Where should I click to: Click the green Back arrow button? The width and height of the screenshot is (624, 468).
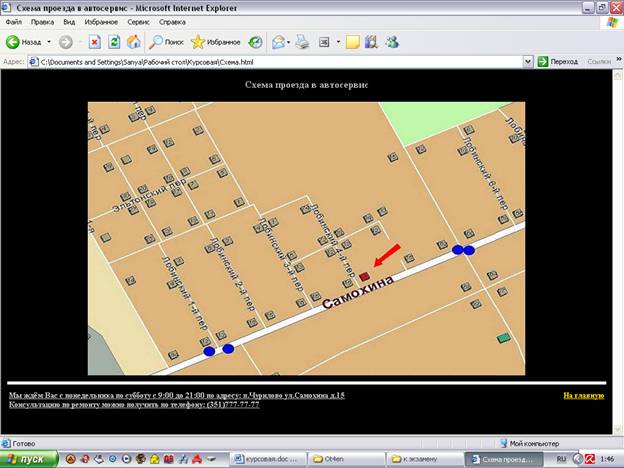click(x=12, y=42)
